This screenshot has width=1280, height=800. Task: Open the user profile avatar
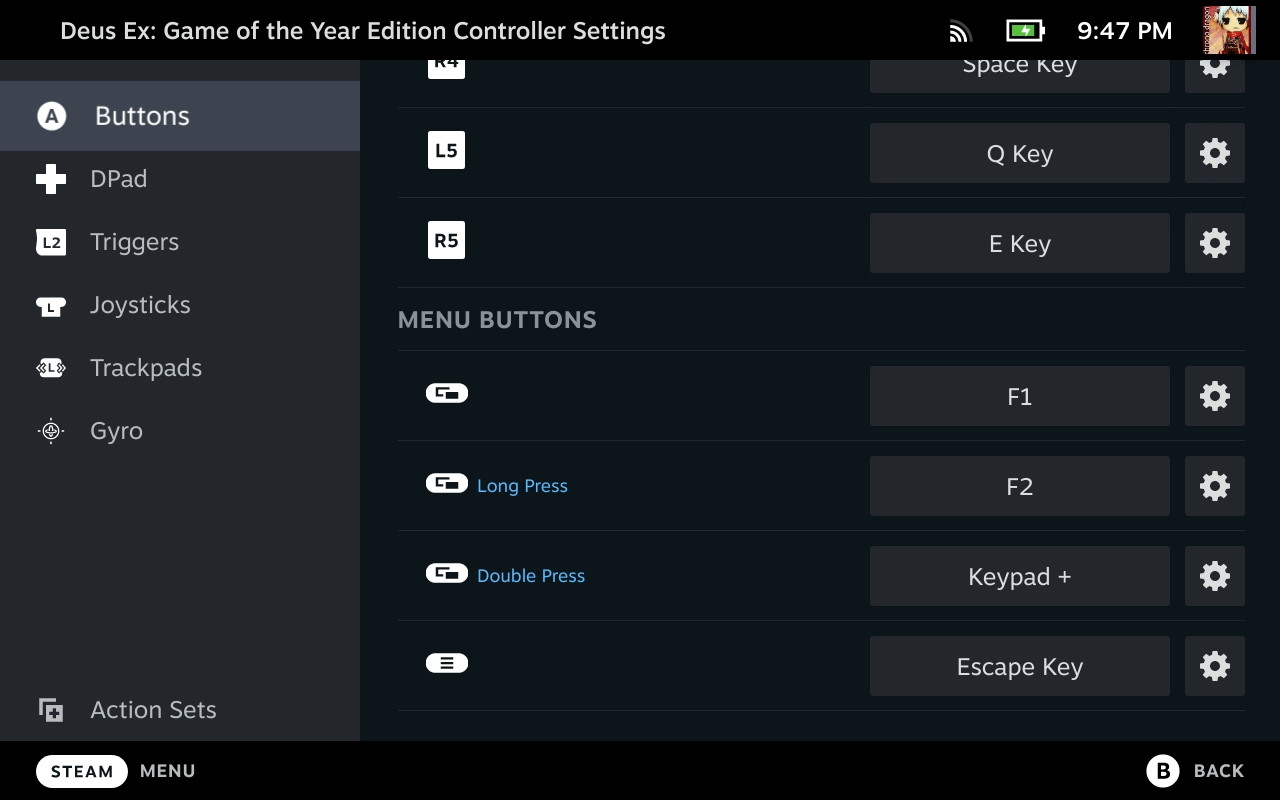[1228, 30]
